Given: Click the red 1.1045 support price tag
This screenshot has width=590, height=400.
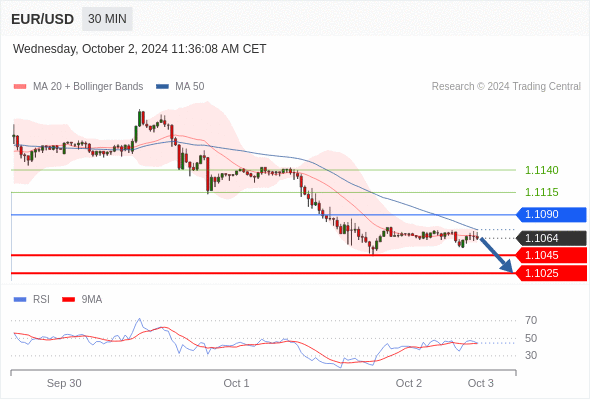Looking at the screenshot, I should (x=551, y=255).
